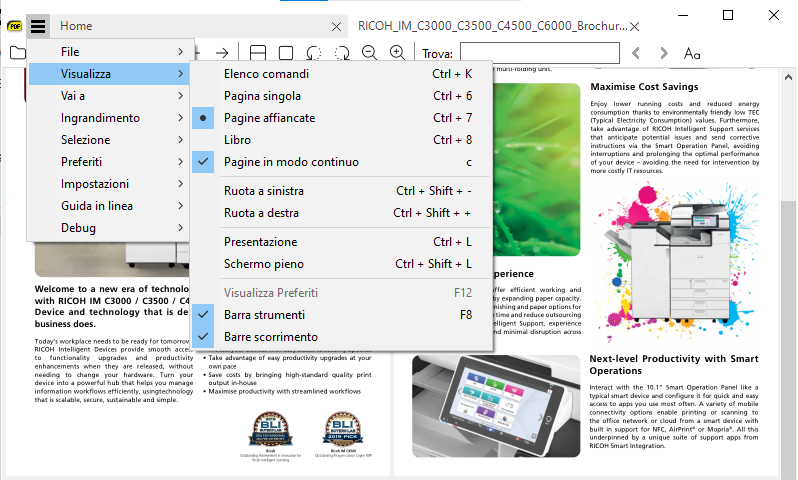Image resolution: width=798 pixels, height=480 pixels.
Task: Expand the Impostazioni submenu
Action: [109, 184]
